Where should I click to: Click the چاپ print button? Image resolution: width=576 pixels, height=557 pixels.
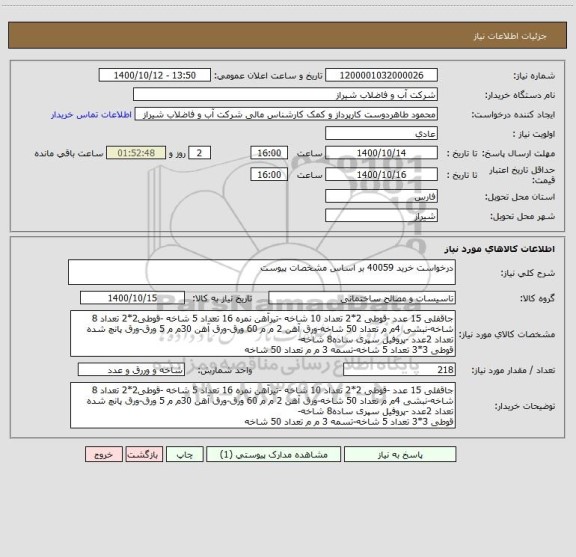[x=184, y=454]
